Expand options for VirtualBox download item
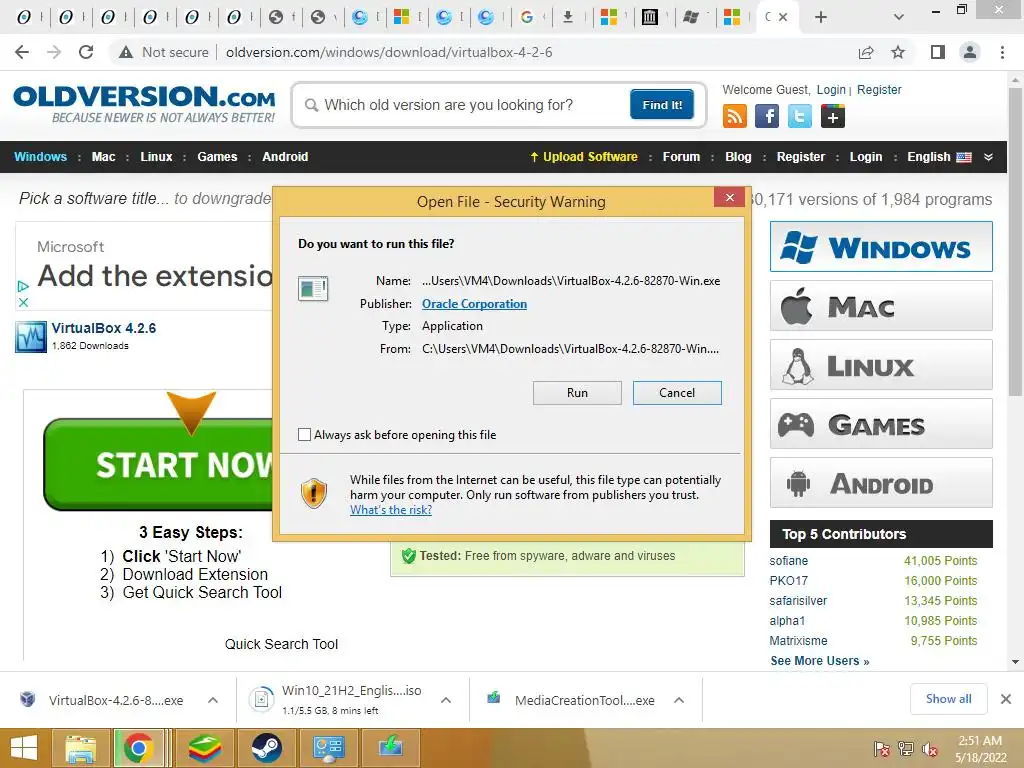The width and height of the screenshot is (1024, 768). click(213, 700)
